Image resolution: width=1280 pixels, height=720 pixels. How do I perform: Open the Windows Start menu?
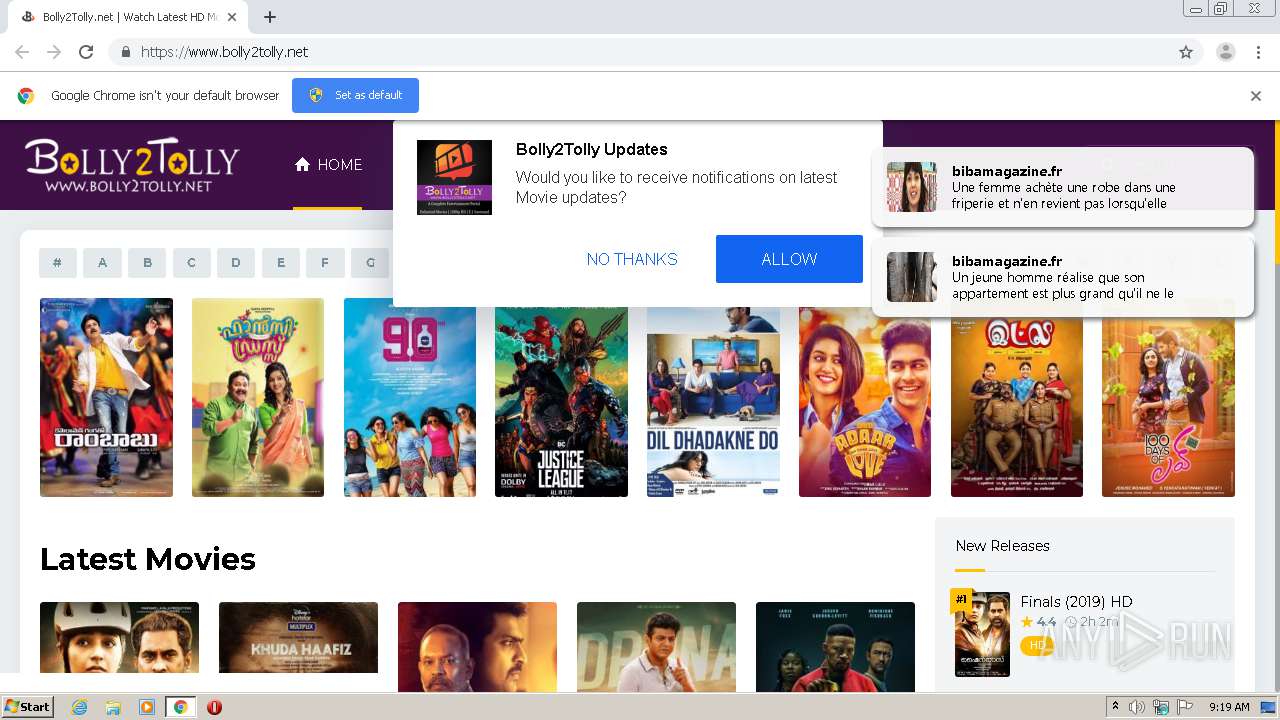[27, 707]
